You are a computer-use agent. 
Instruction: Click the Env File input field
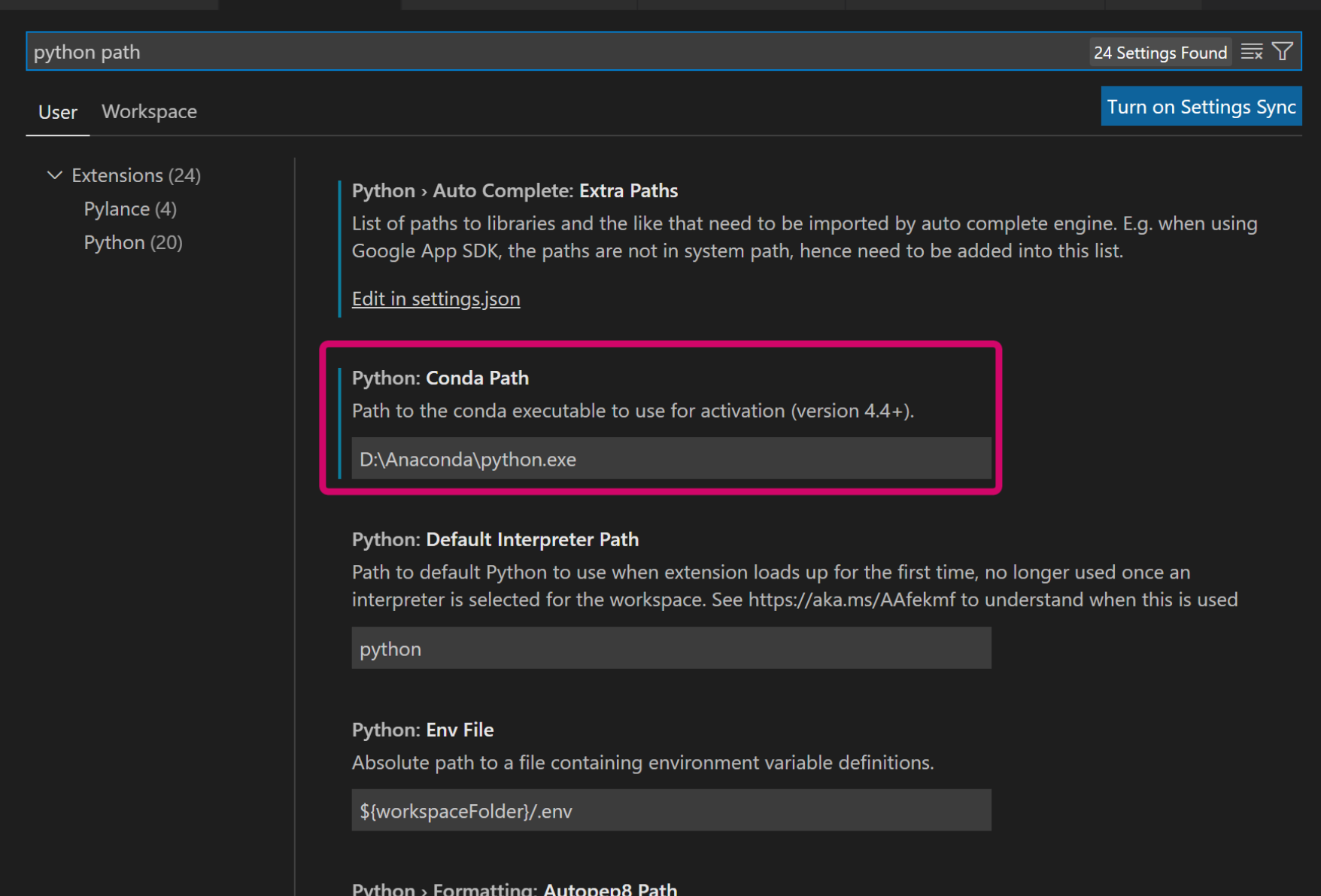(x=671, y=811)
